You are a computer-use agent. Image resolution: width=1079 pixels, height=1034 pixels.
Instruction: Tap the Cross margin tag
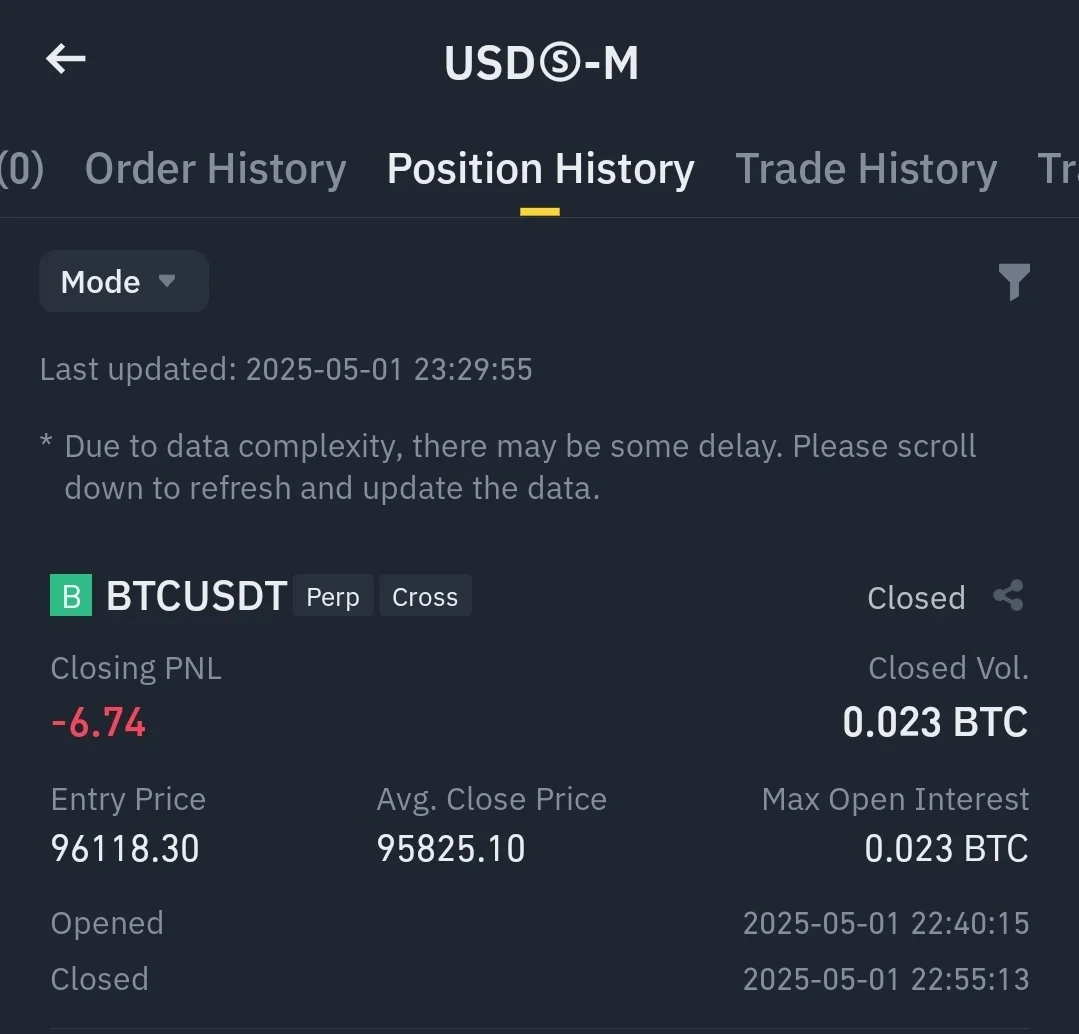[425, 597]
